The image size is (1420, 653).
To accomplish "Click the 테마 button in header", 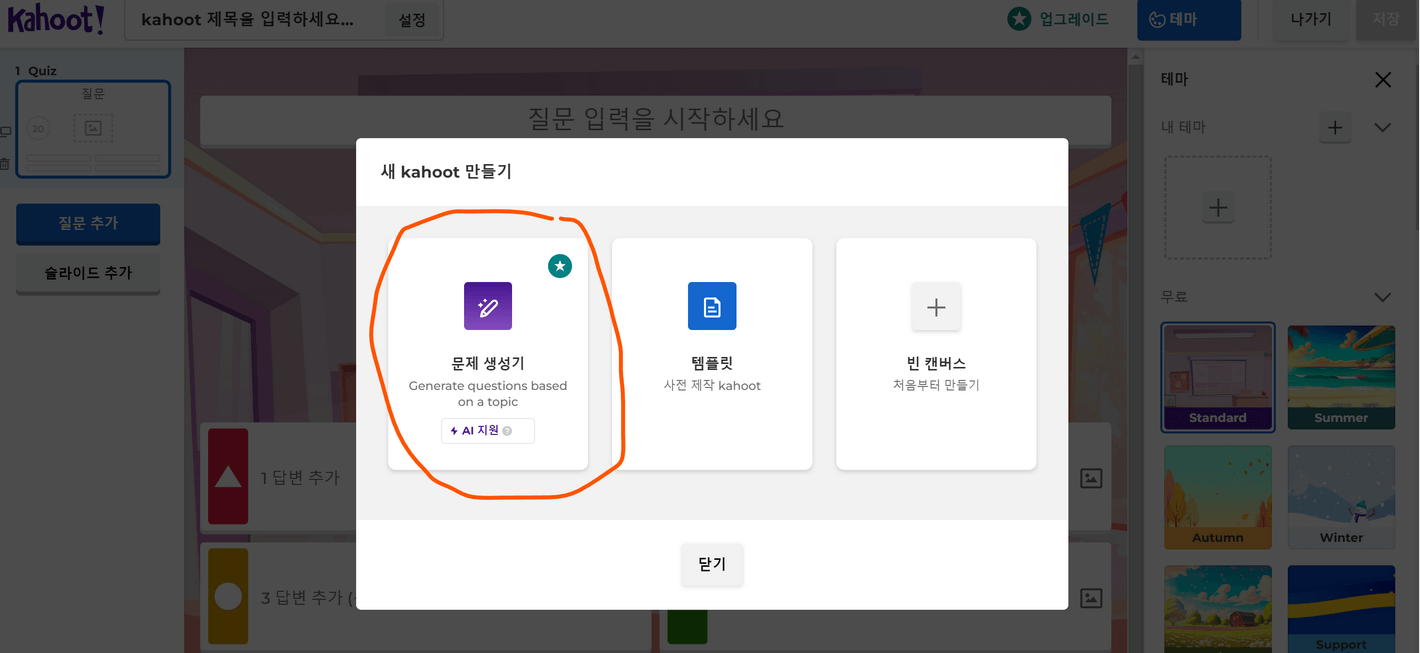I will click(x=1189, y=19).
